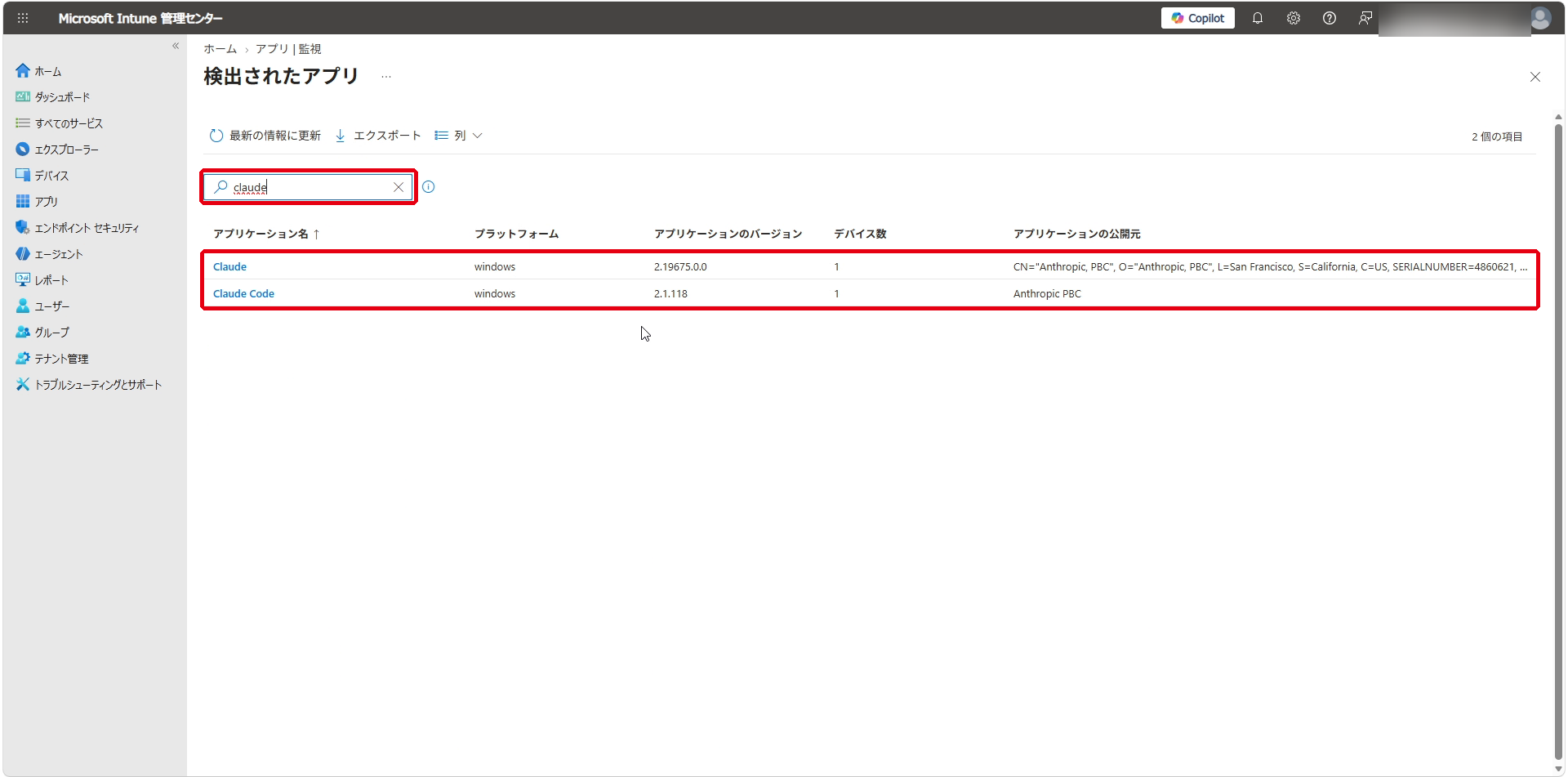This screenshot has width=1568, height=777.
Task: Open the Claude app link
Action: click(229, 266)
